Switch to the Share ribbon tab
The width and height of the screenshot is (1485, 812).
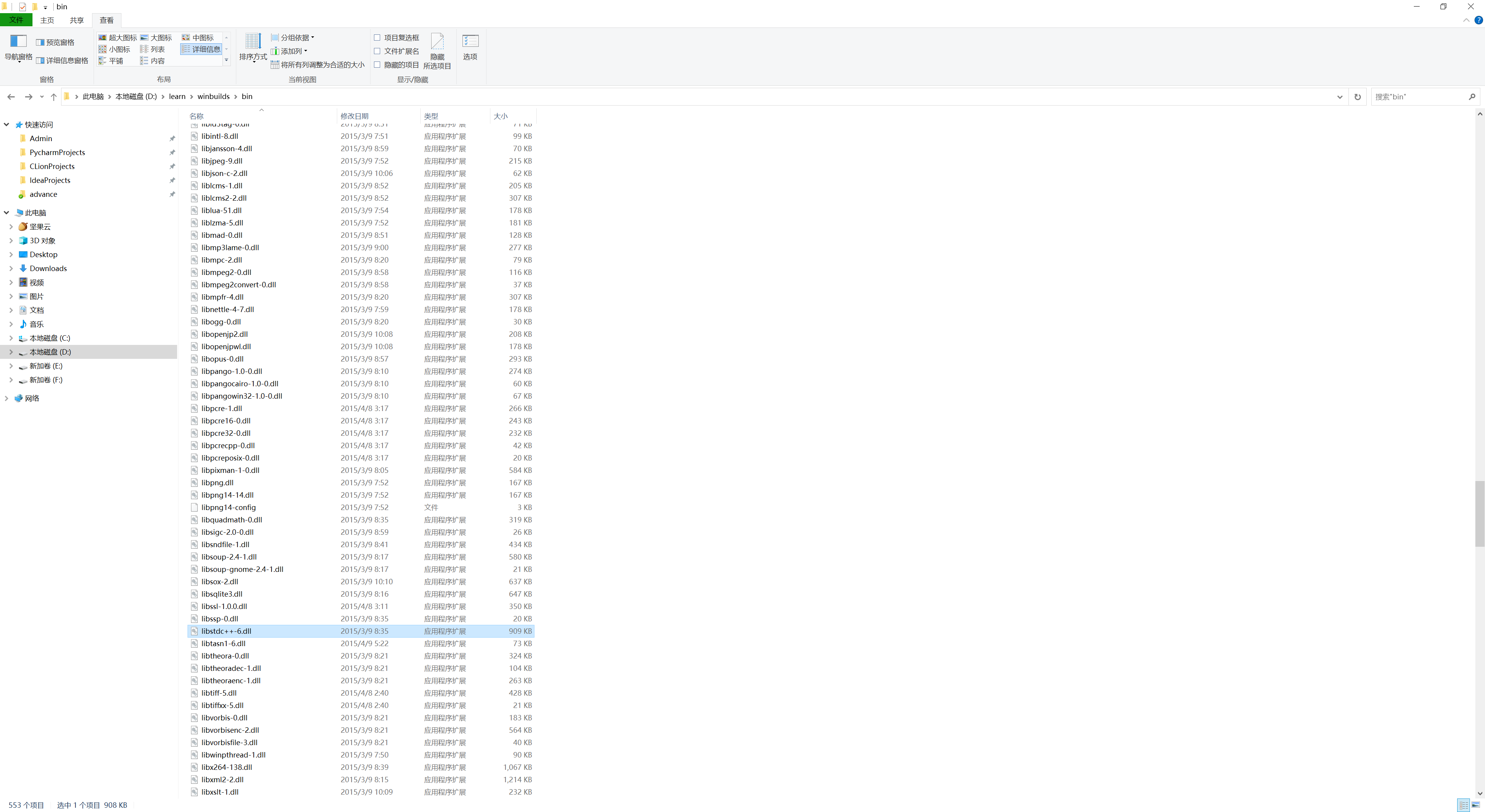77,20
